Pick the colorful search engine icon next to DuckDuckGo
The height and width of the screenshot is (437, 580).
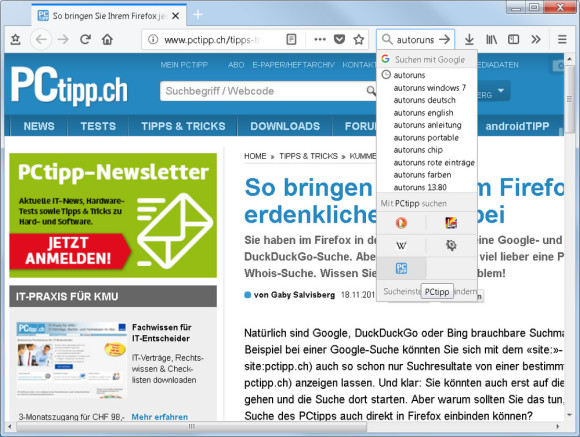[451, 223]
